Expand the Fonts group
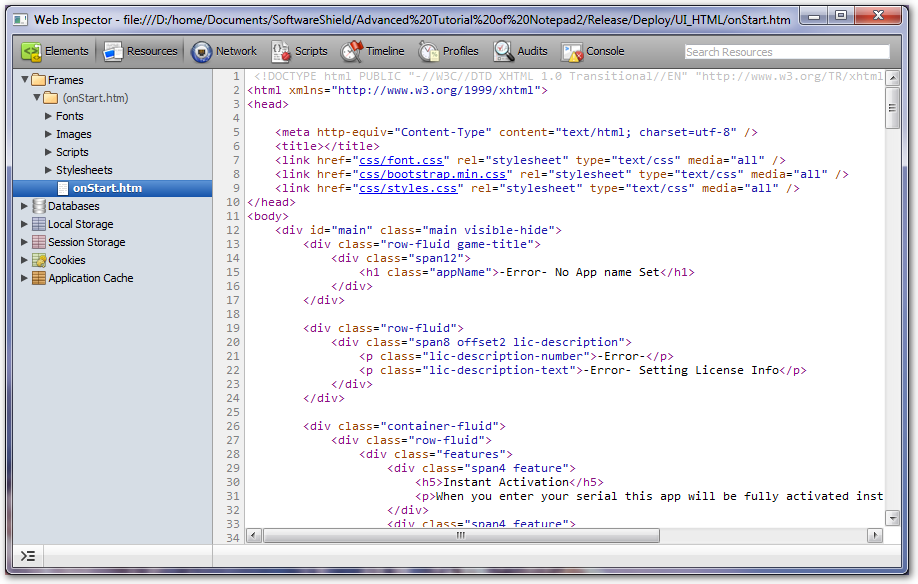This screenshot has height=584, width=918. tap(49, 116)
